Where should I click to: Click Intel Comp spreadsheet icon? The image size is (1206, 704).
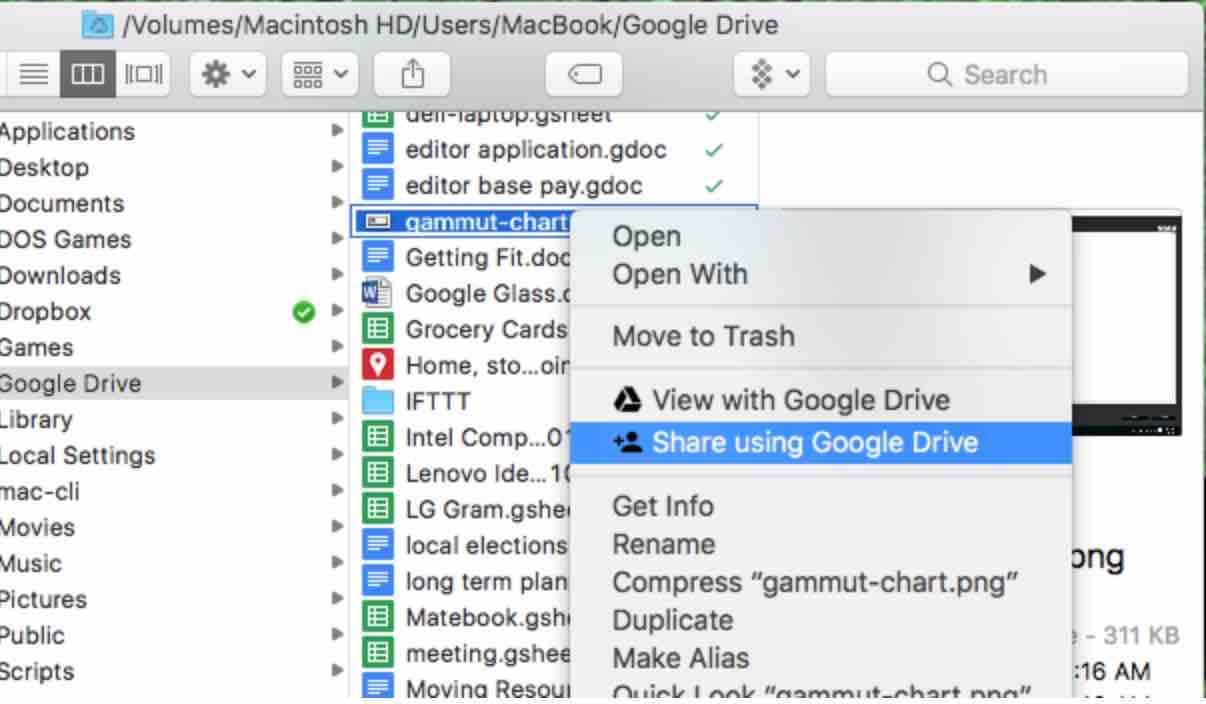point(377,437)
